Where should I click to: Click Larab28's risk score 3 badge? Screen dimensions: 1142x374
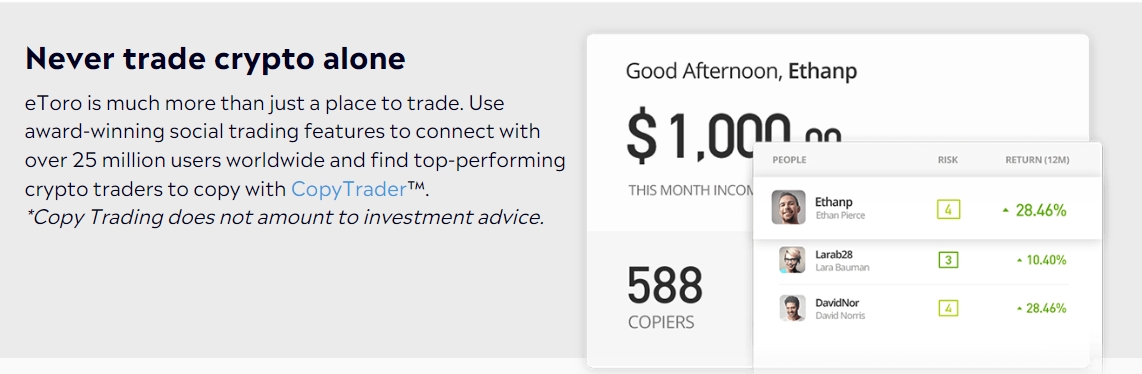[x=948, y=260]
